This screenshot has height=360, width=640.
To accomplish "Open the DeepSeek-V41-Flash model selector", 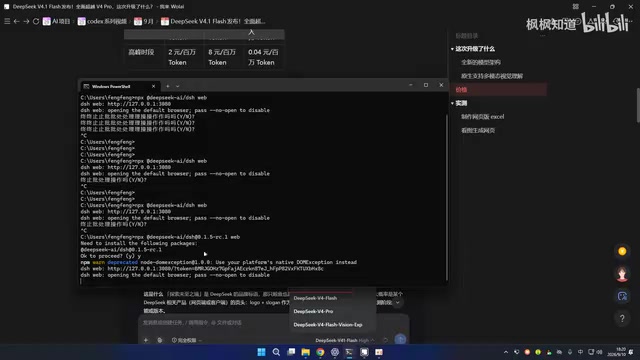I will click(344, 340).
